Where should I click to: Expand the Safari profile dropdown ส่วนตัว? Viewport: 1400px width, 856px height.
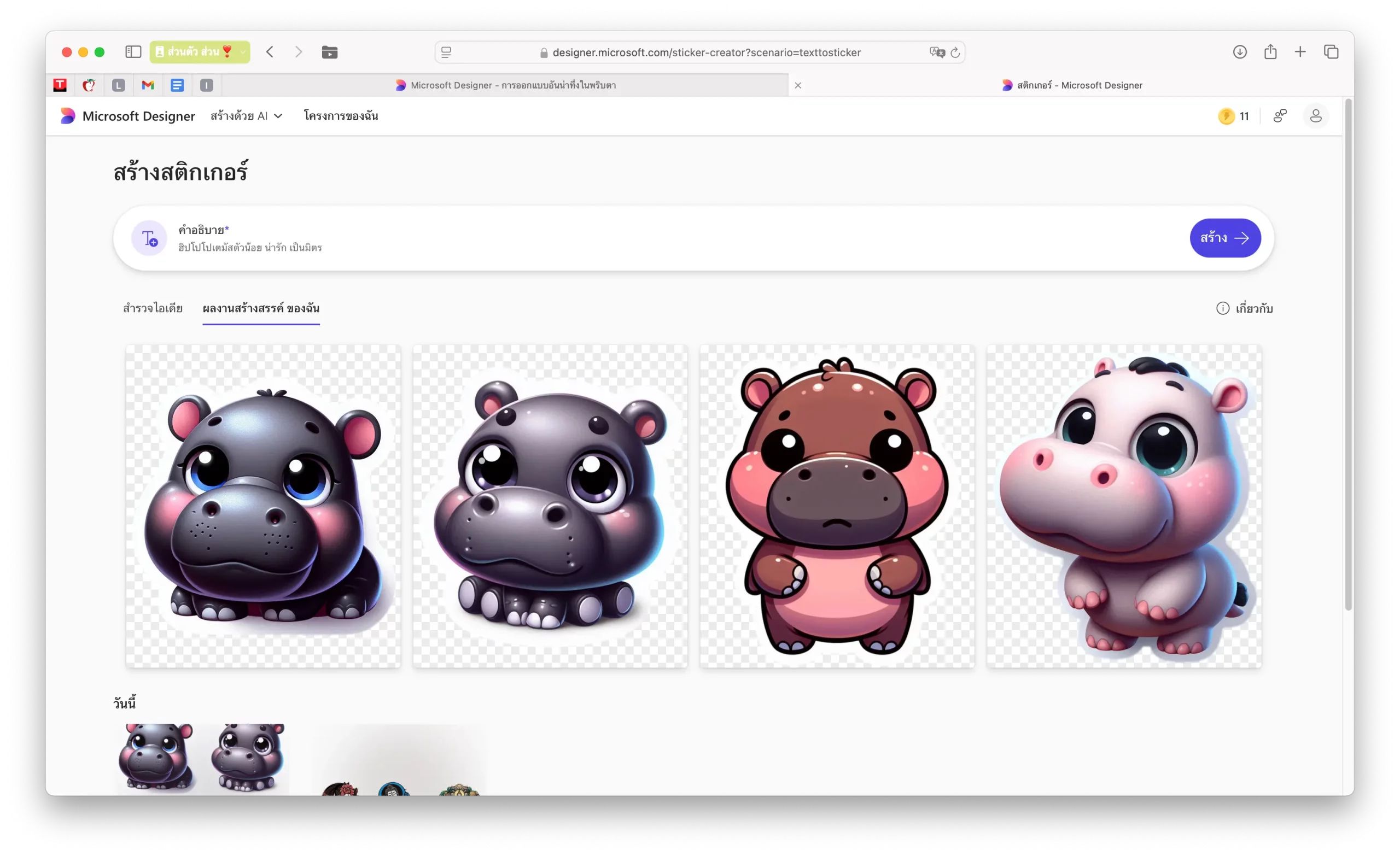point(200,52)
